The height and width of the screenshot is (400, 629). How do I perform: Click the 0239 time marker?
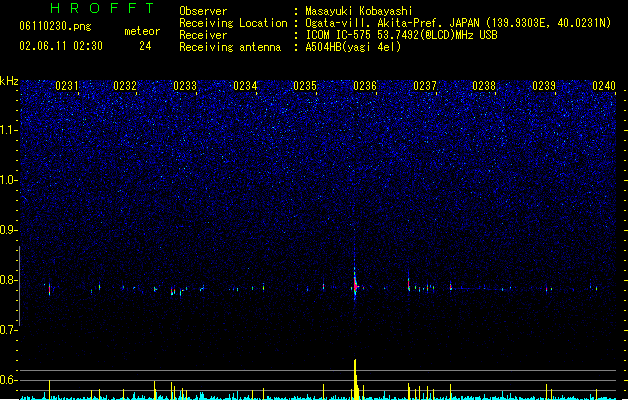(544, 86)
